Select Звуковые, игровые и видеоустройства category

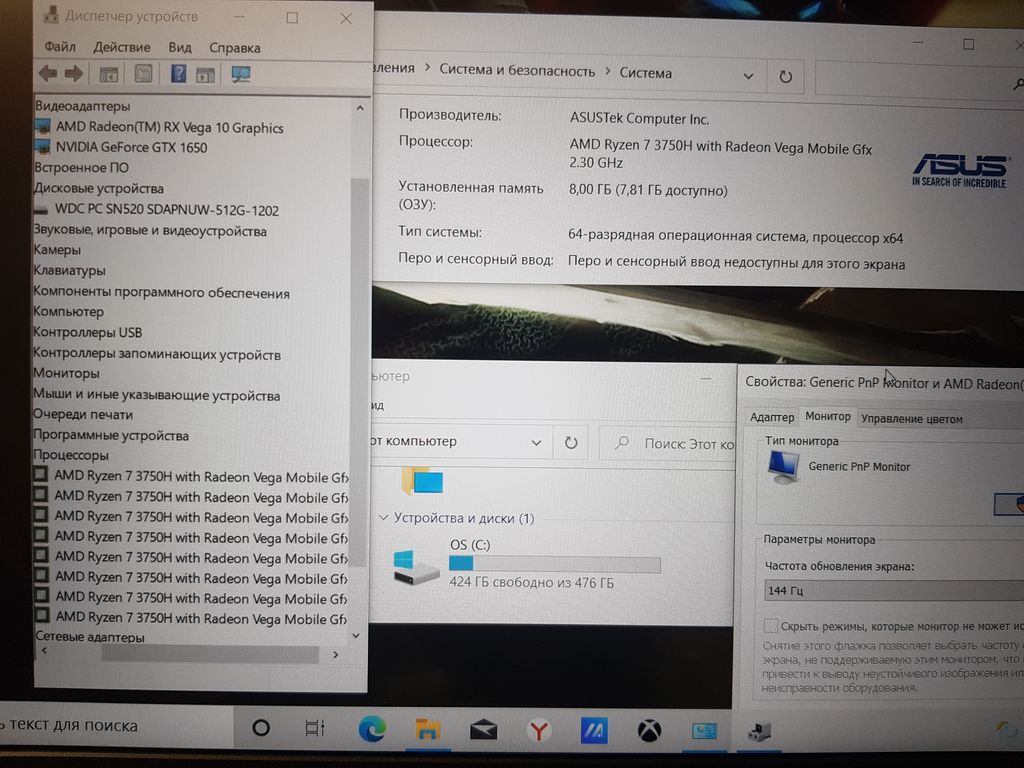pos(150,231)
